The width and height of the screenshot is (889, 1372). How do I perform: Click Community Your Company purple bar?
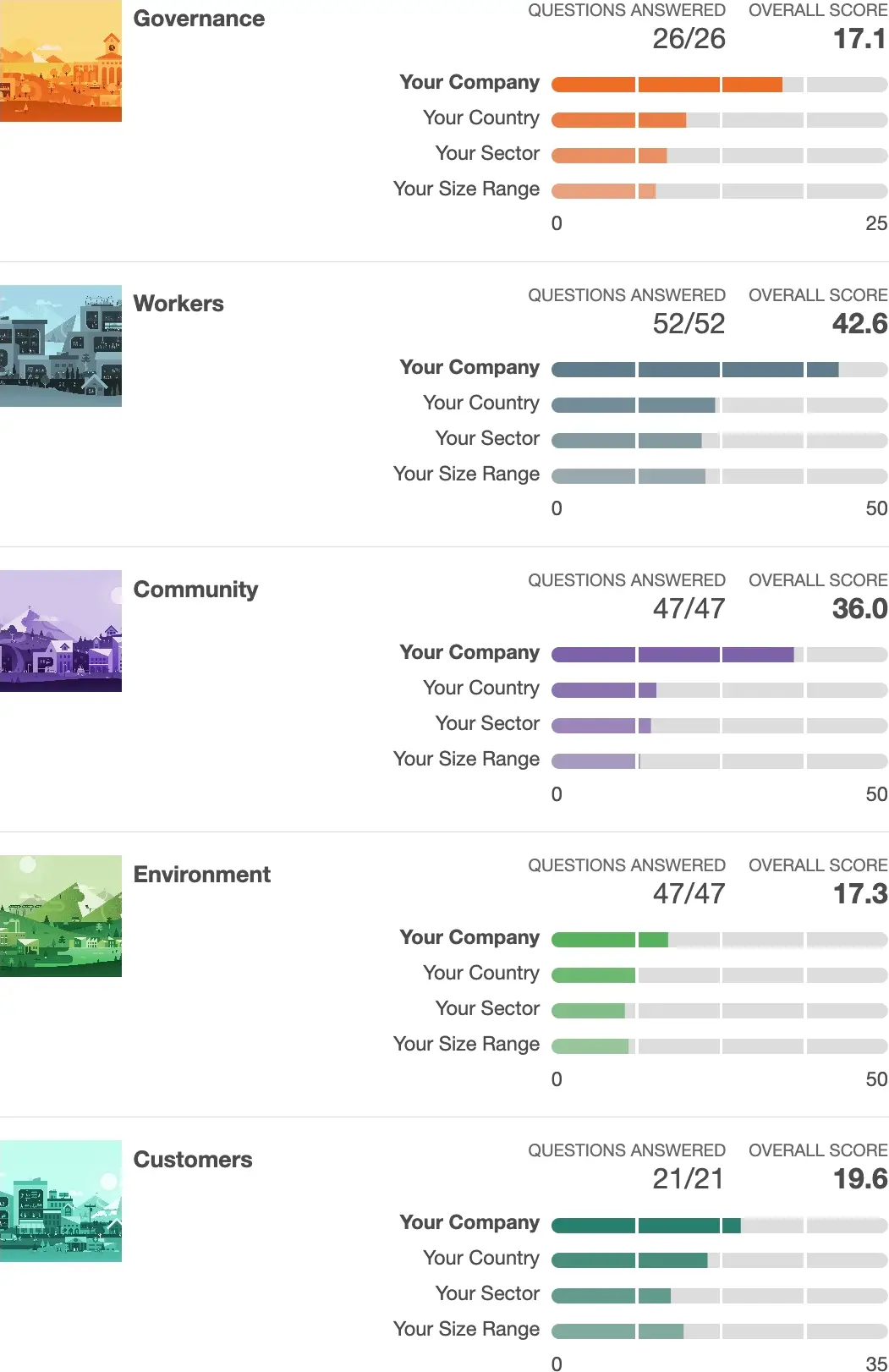[719, 655]
